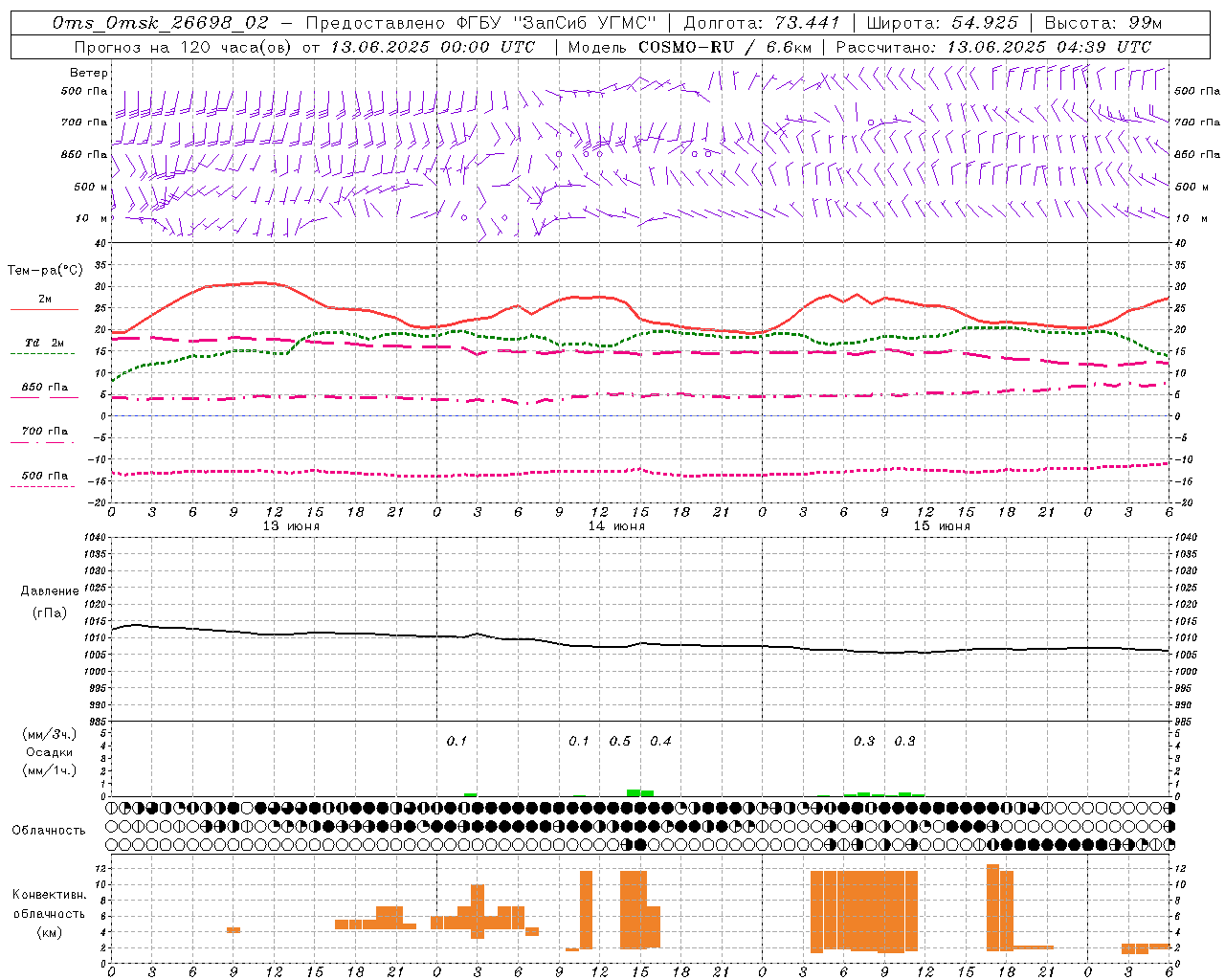Viewport: 1225px width, 980px height.
Task: Click the Широта: 54.925 header field
Action: point(943,23)
